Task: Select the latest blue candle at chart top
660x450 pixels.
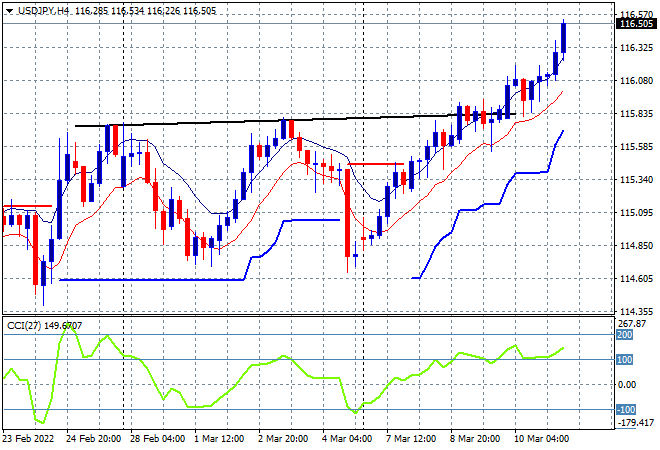Action: point(563,38)
